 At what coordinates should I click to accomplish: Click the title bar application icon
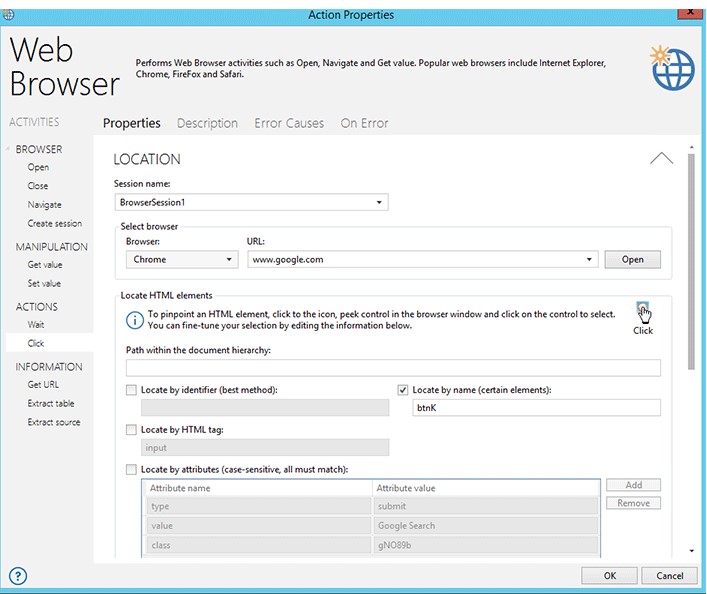pos(8,15)
